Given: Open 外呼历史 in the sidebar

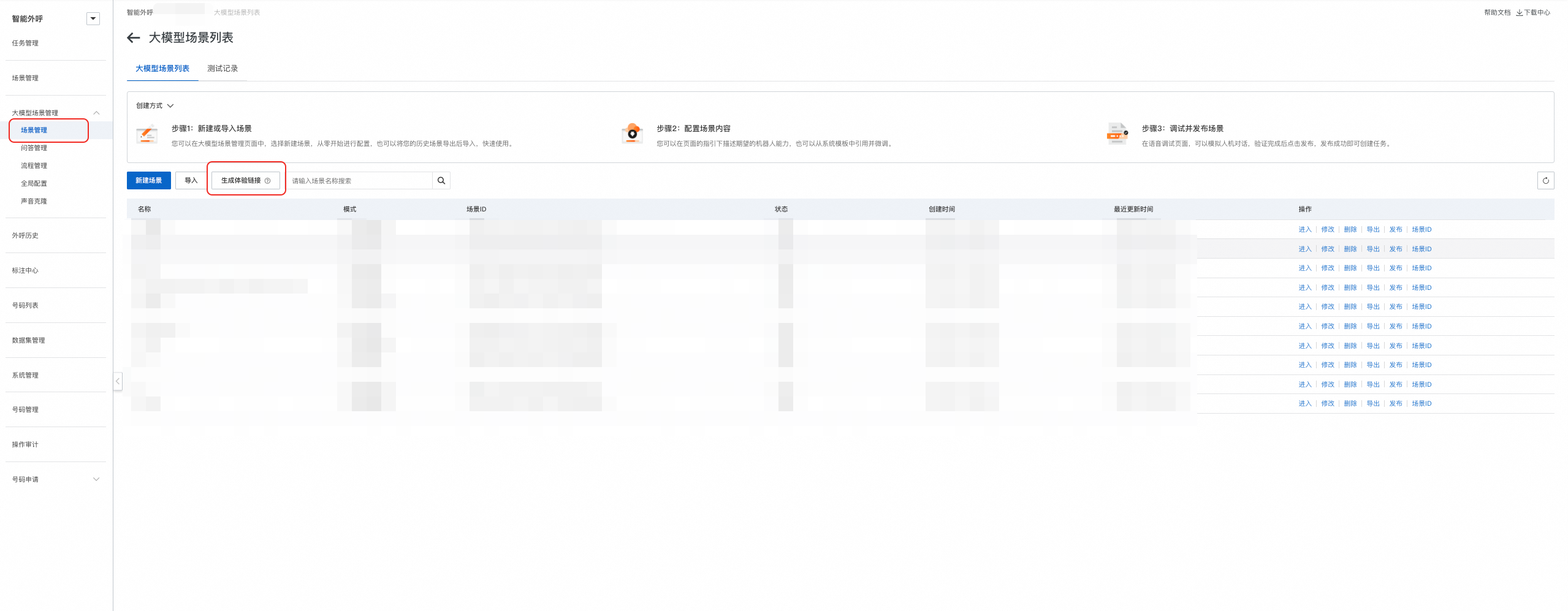Looking at the screenshot, I should 25,235.
